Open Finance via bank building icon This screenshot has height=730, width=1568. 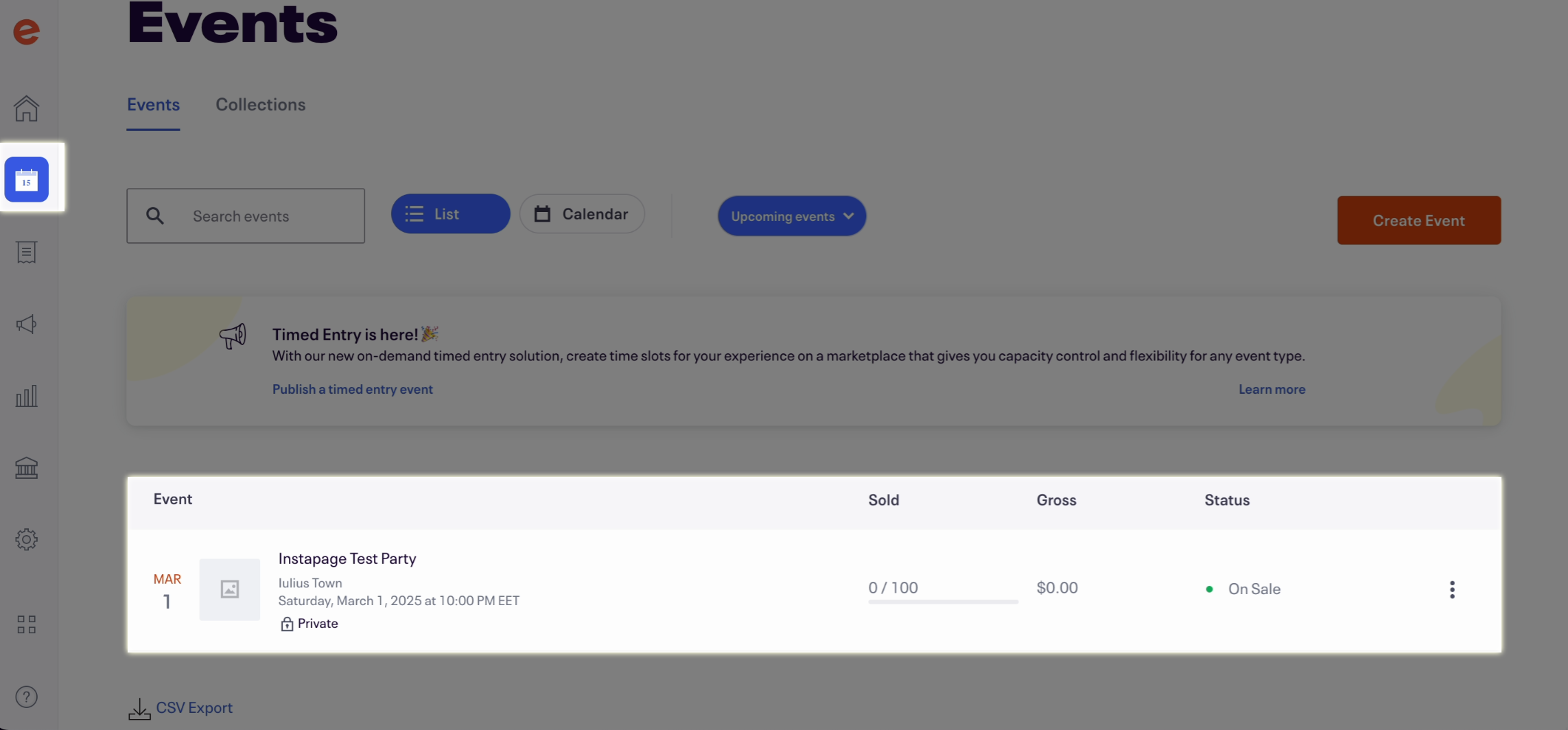coord(26,468)
